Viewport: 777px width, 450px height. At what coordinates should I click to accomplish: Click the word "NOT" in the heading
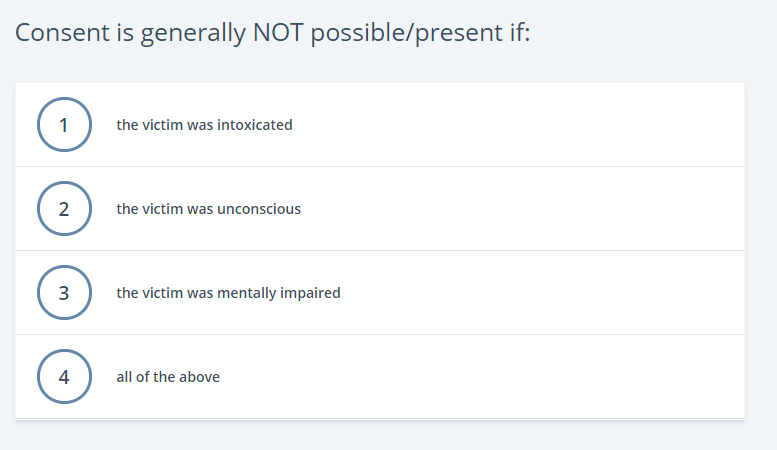[278, 33]
